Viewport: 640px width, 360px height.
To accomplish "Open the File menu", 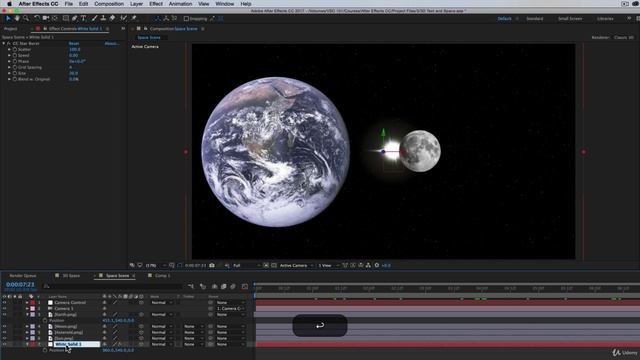I will (69, 4).
